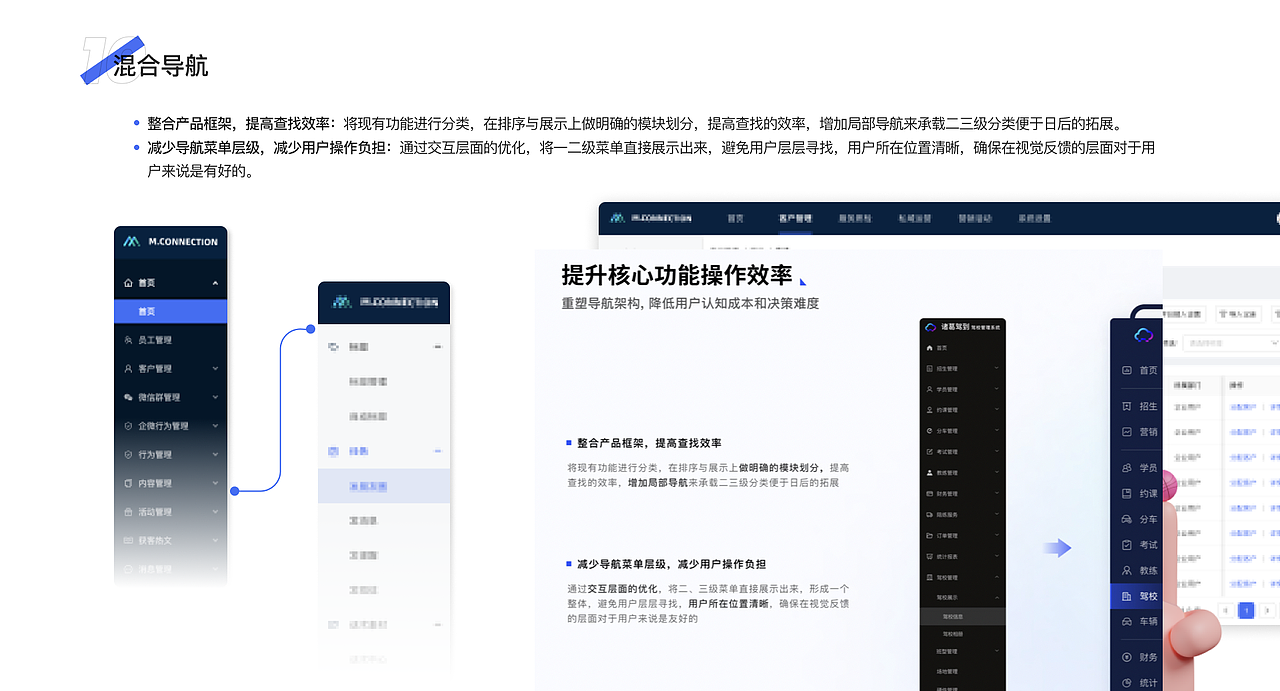Click the 分车 car icon in blue sidebar
This screenshot has height=691, width=1280.
pyautogui.click(x=1127, y=519)
